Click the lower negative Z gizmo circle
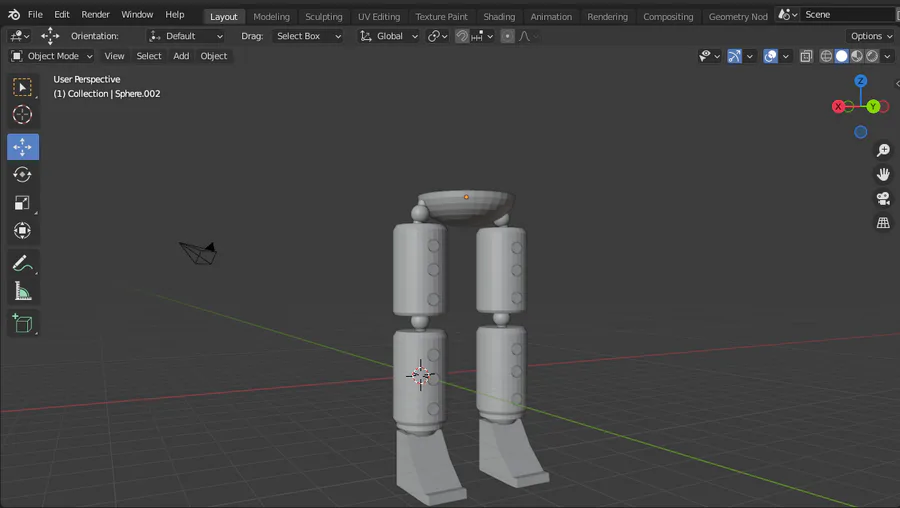 860,132
